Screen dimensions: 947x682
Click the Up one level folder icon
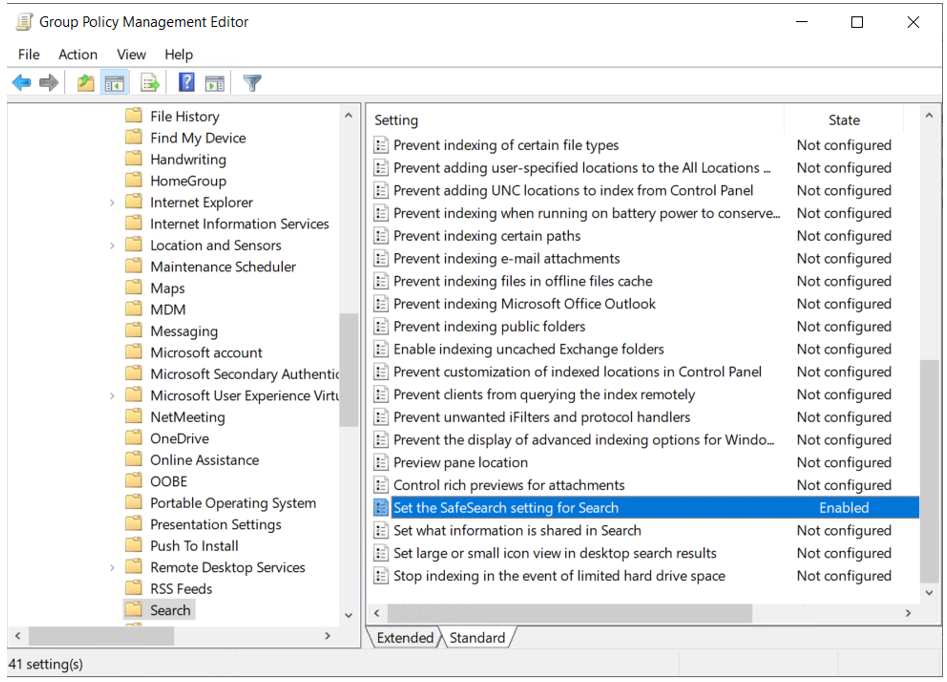[x=85, y=83]
